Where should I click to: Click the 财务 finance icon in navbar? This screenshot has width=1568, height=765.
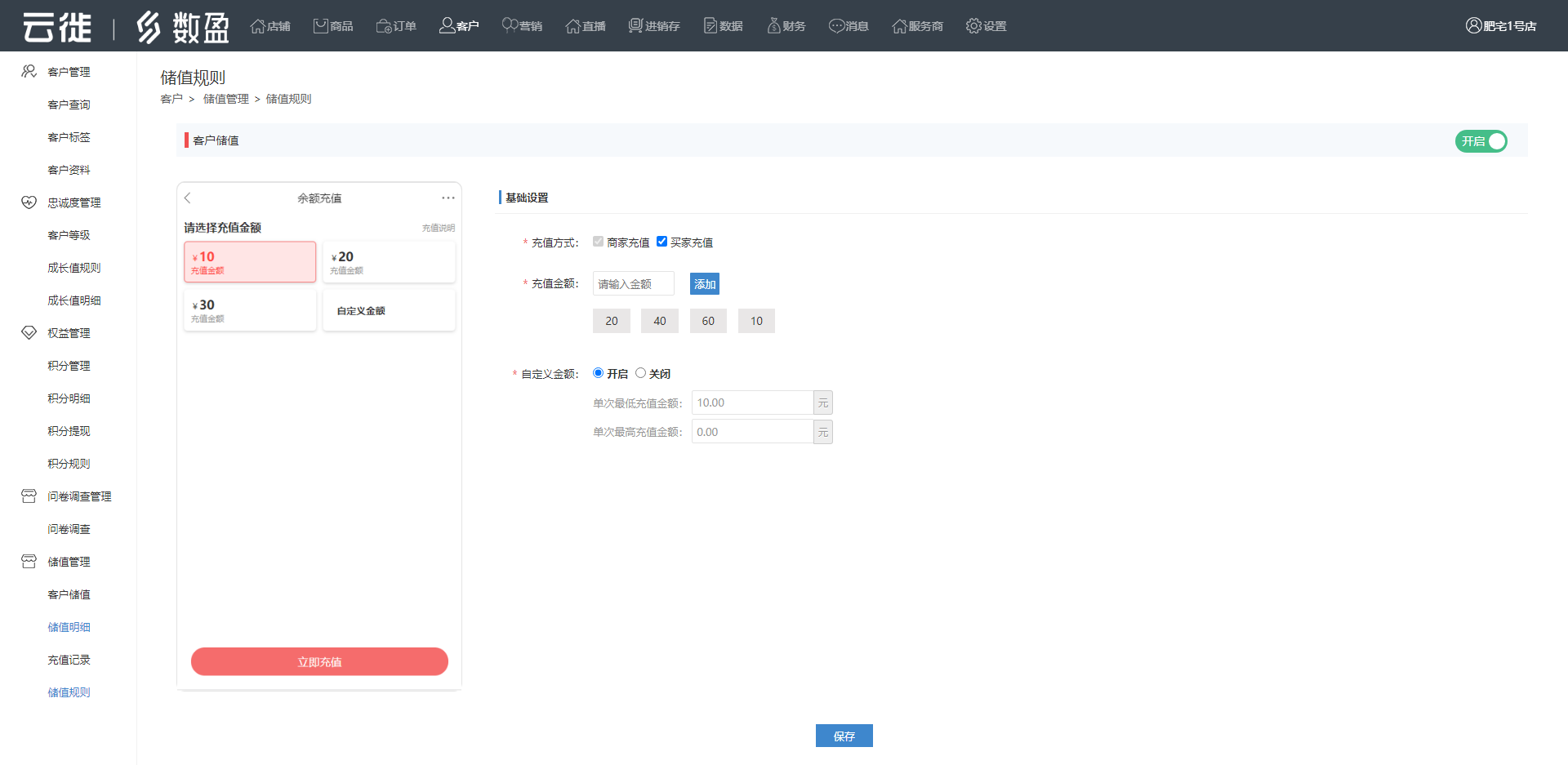pyautogui.click(x=773, y=26)
